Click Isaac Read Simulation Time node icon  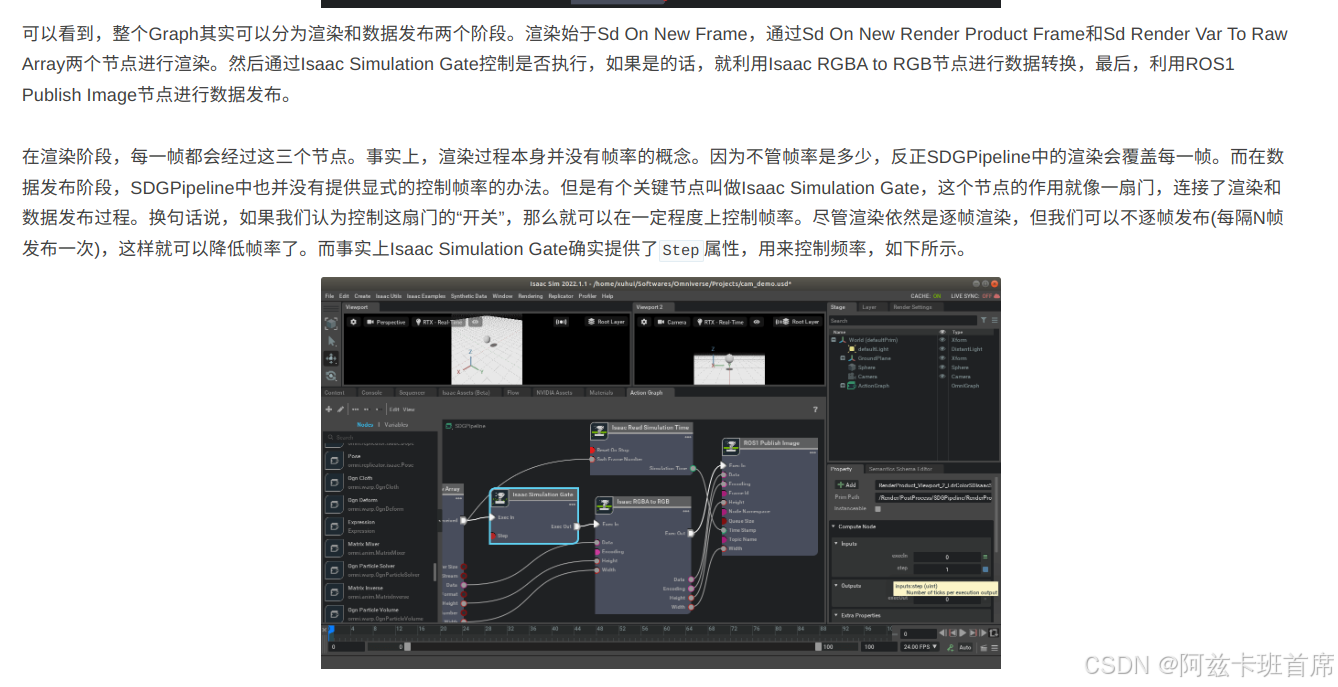[599, 432]
